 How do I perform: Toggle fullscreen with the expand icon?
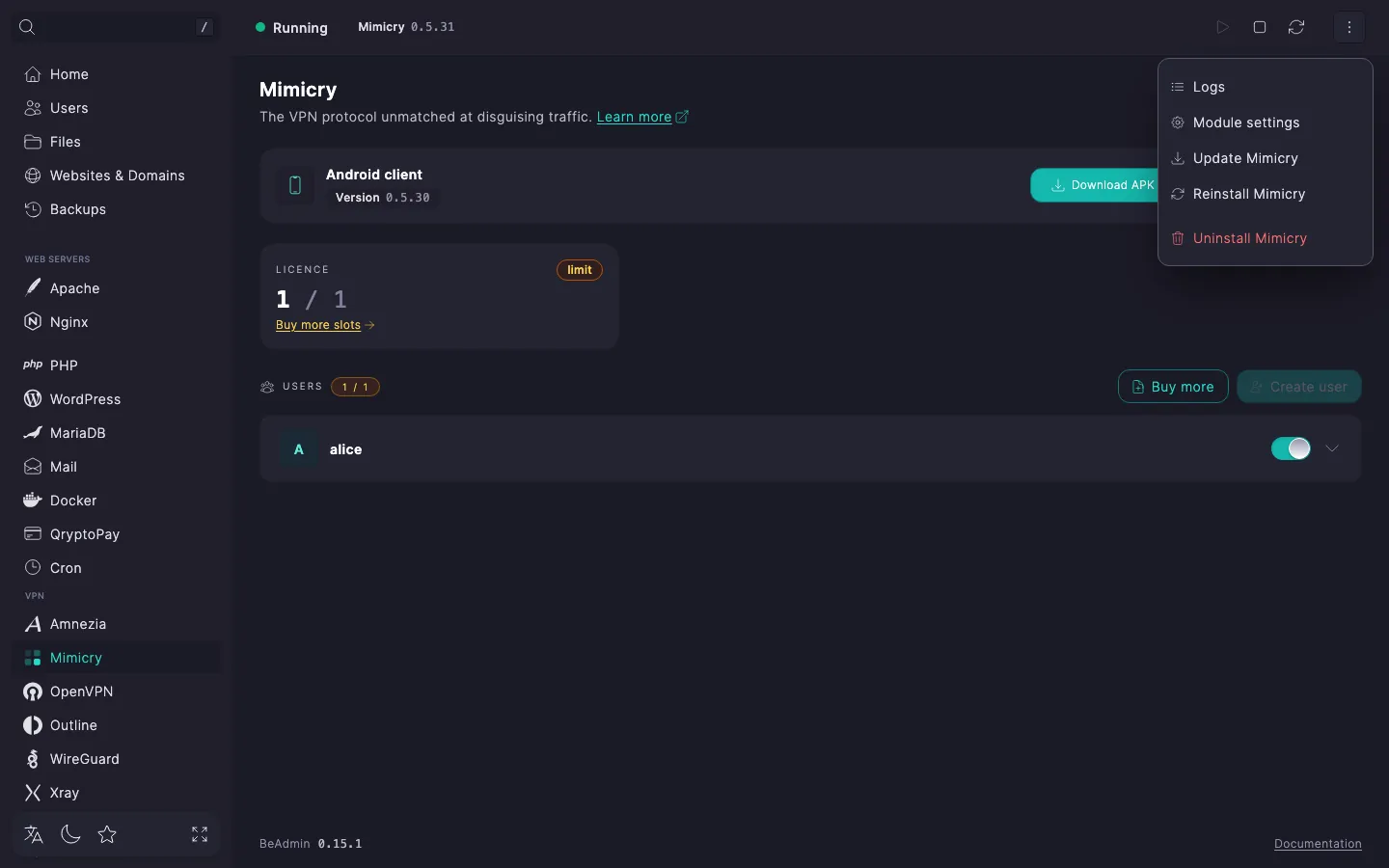(200, 834)
